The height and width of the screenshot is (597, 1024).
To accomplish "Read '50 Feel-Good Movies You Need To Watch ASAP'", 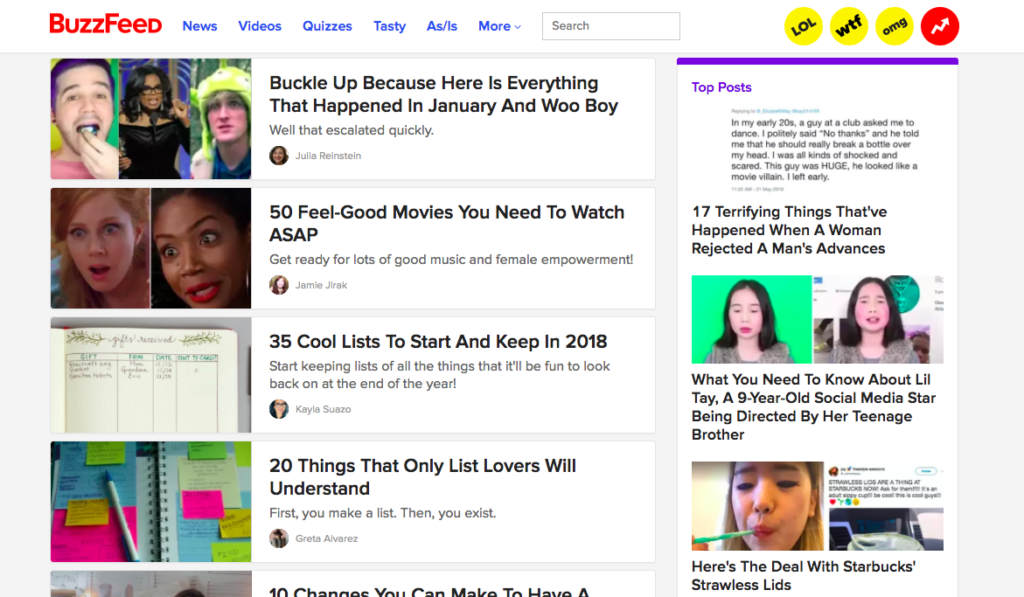I will [447, 223].
